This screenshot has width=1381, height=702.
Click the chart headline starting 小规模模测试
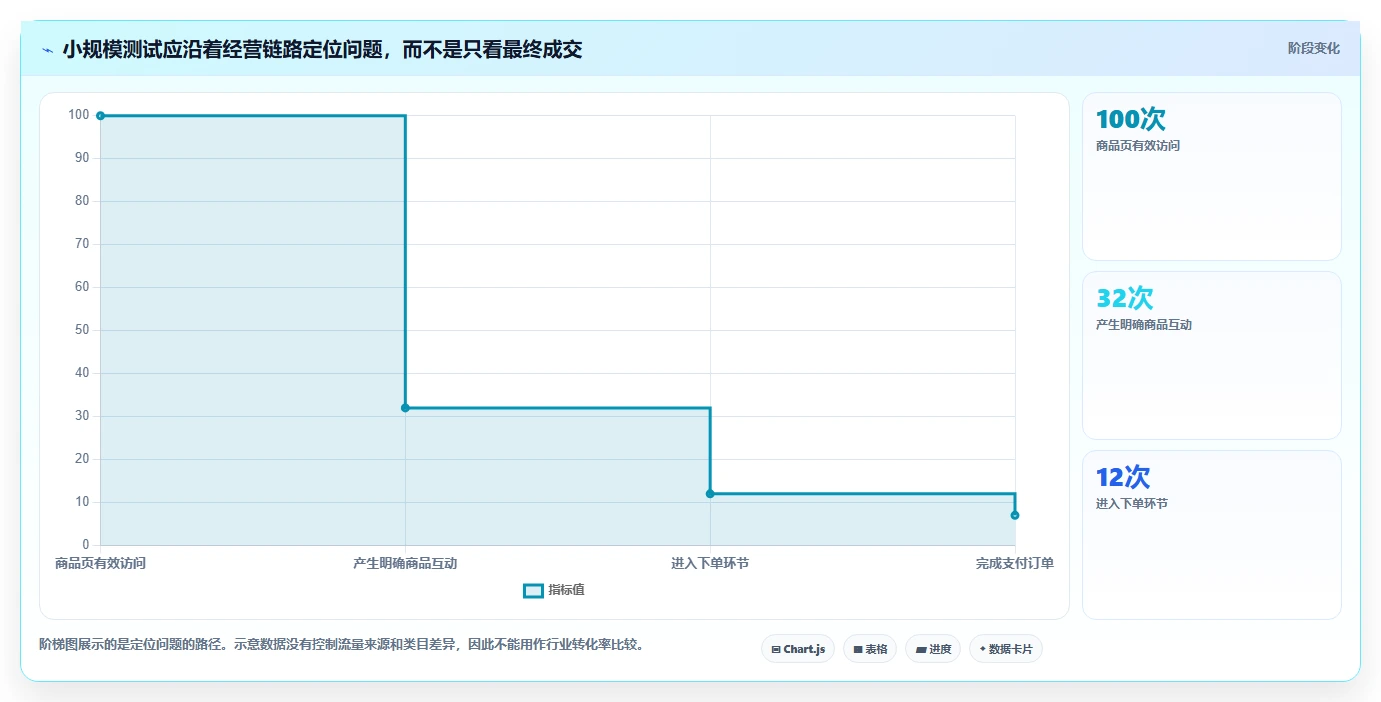point(322,49)
